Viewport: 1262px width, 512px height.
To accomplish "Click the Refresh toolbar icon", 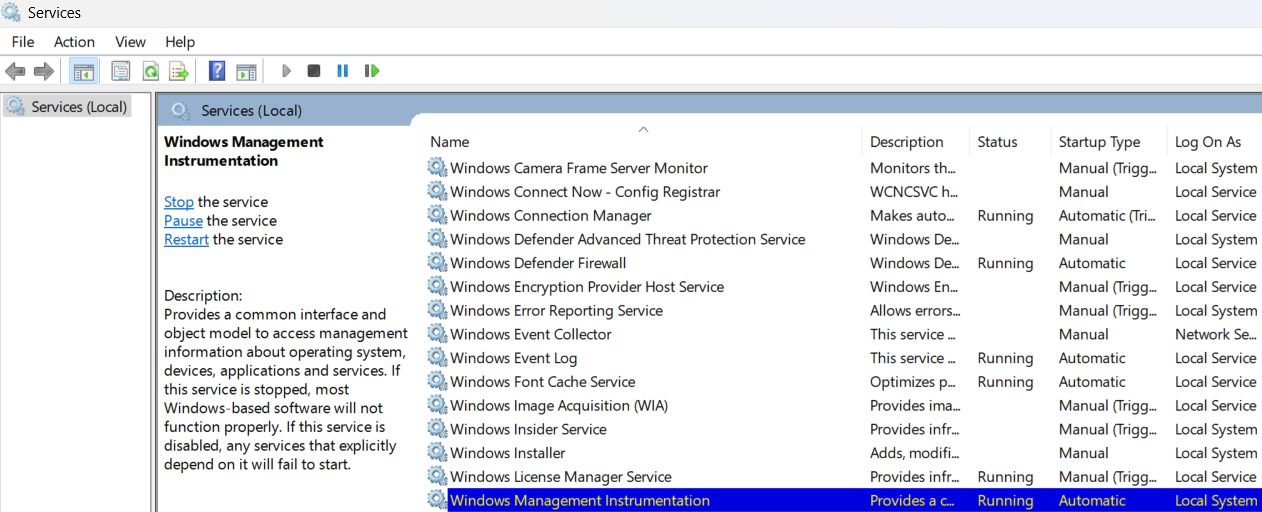I will (x=150, y=71).
